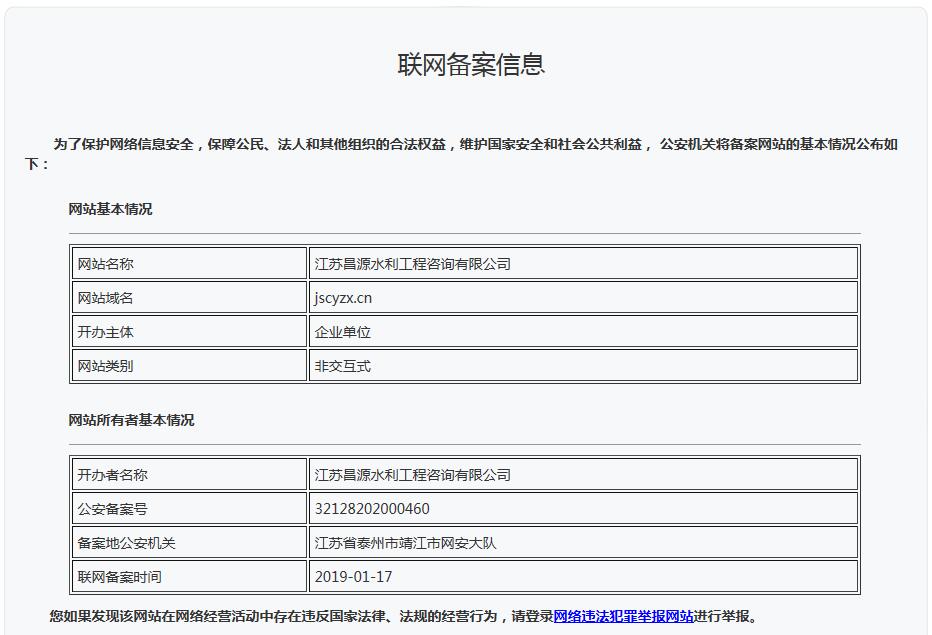Image resolution: width=932 pixels, height=635 pixels.
Task: Select the 开办主体 label cell
Action: pos(105,332)
